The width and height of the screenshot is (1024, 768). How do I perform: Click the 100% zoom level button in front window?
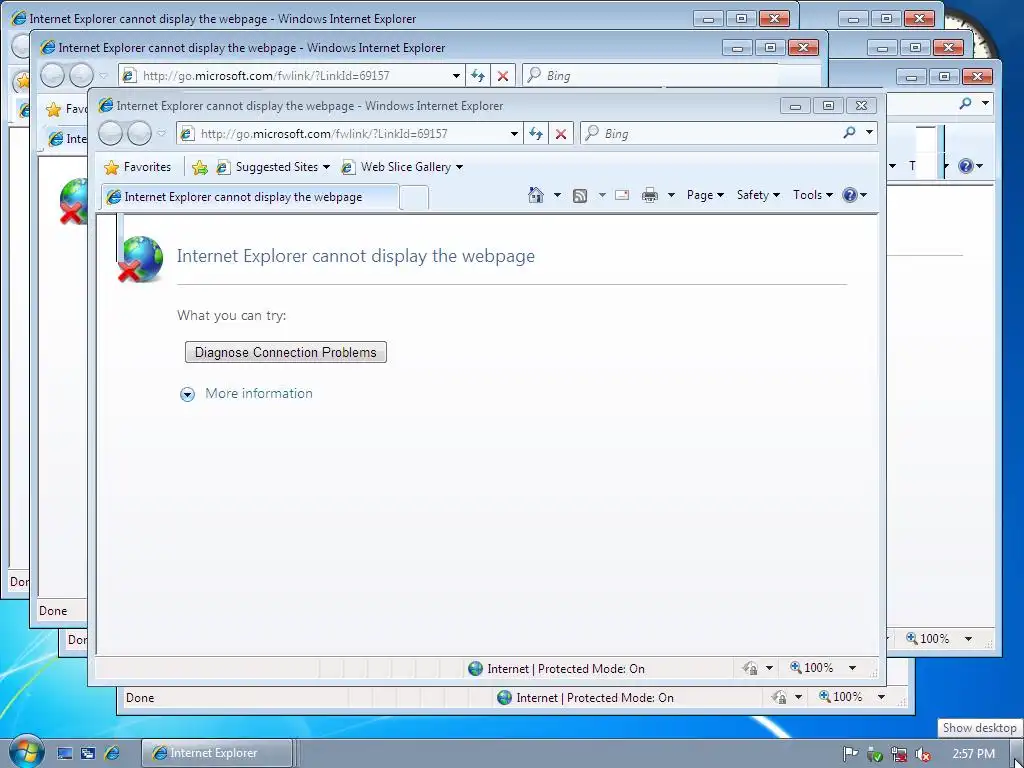(812, 667)
